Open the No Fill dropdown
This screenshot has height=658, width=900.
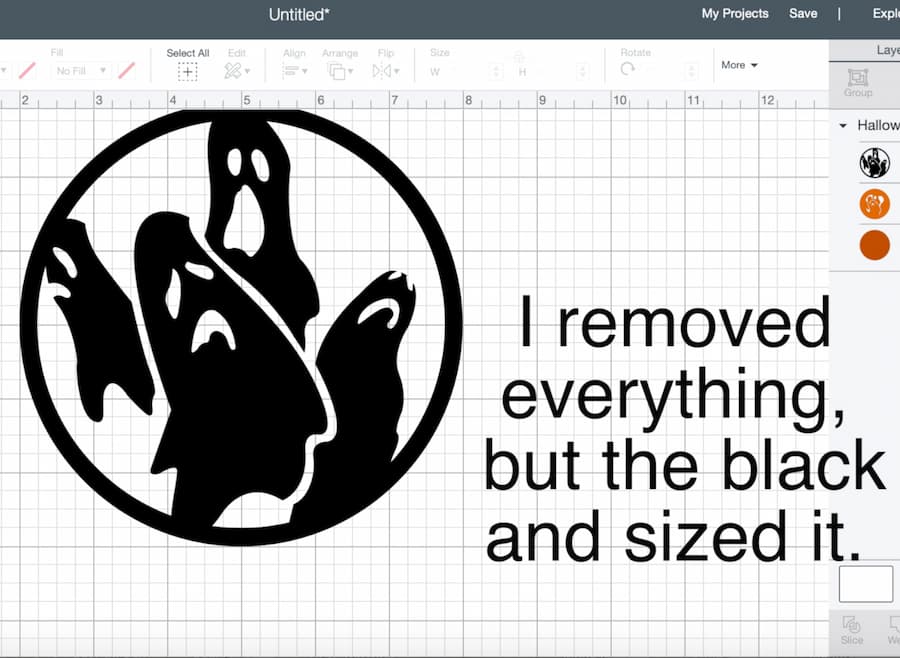tap(79, 70)
